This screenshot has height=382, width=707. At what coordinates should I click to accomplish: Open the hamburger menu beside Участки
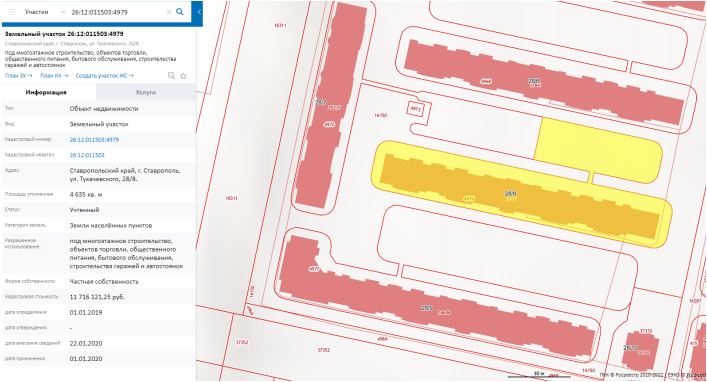(x=12, y=12)
